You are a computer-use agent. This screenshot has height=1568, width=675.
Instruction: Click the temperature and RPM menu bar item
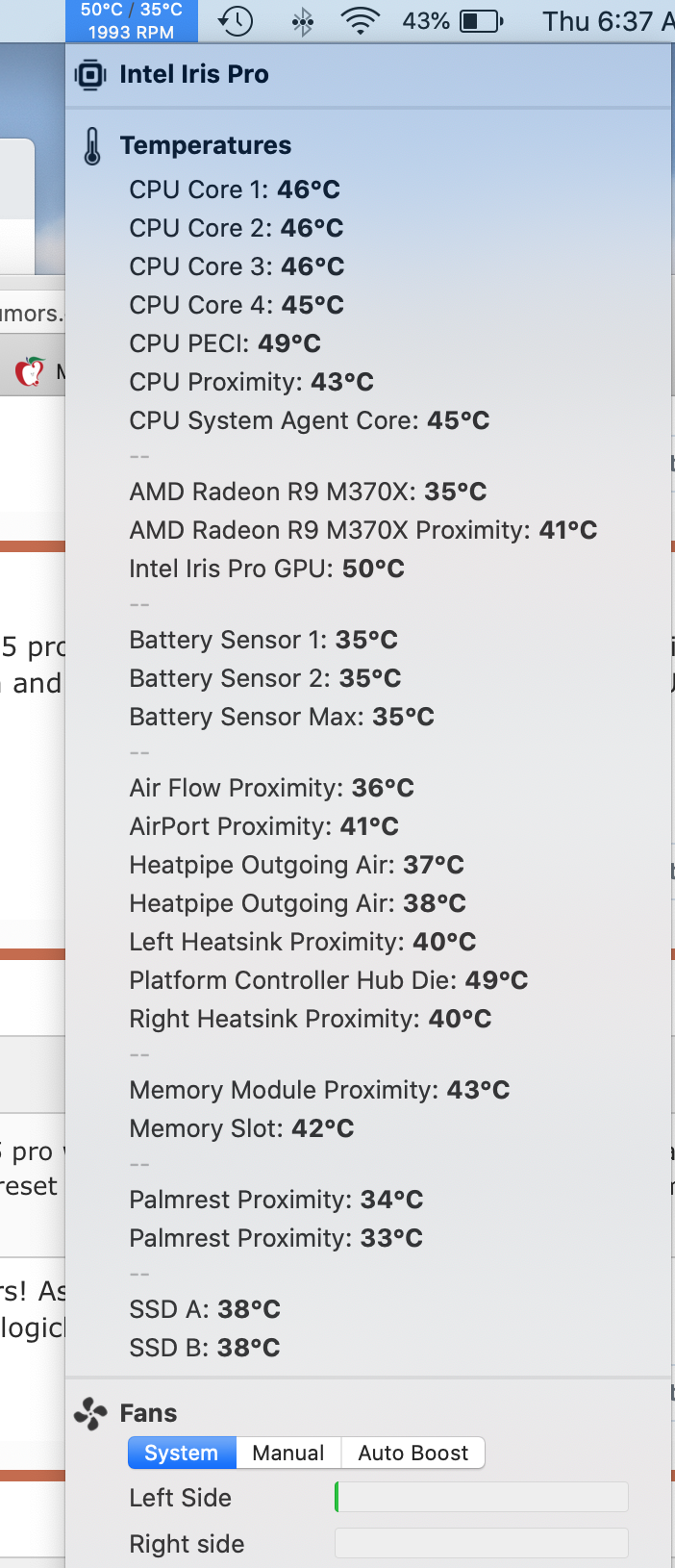point(132,21)
